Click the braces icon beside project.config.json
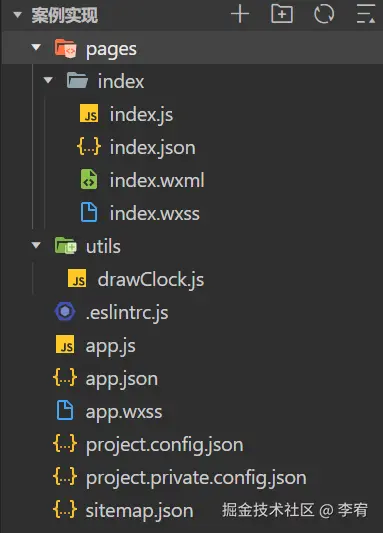Viewport: 383px width, 533px height. [65, 443]
